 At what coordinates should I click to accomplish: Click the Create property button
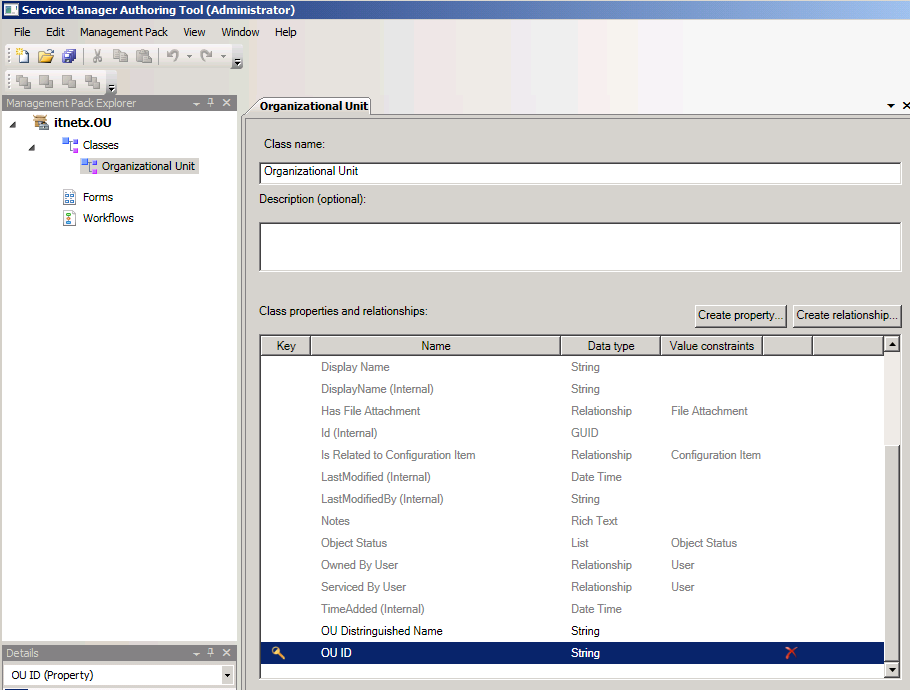(x=740, y=315)
